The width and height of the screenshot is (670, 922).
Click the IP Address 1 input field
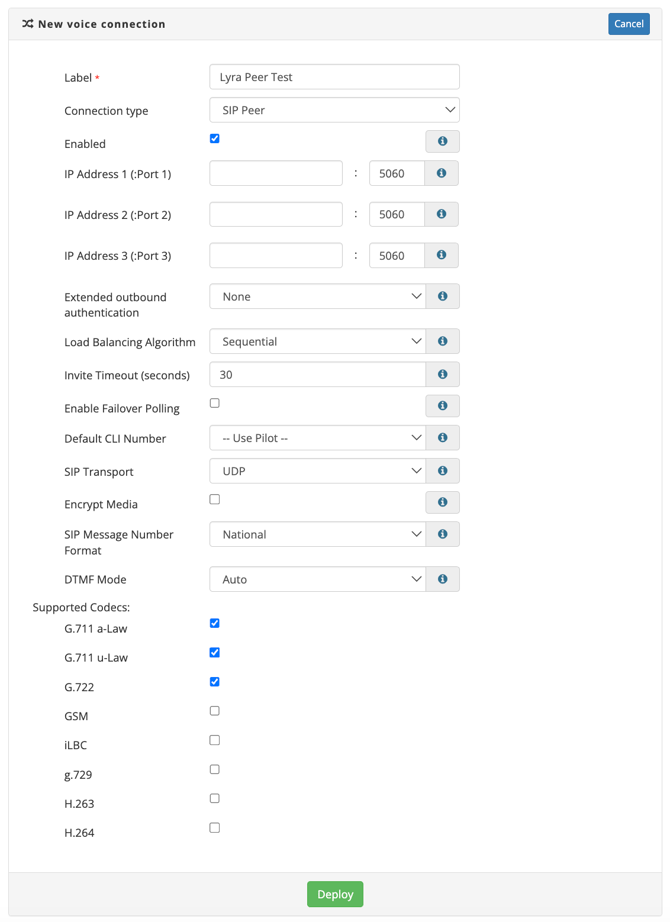click(276, 174)
